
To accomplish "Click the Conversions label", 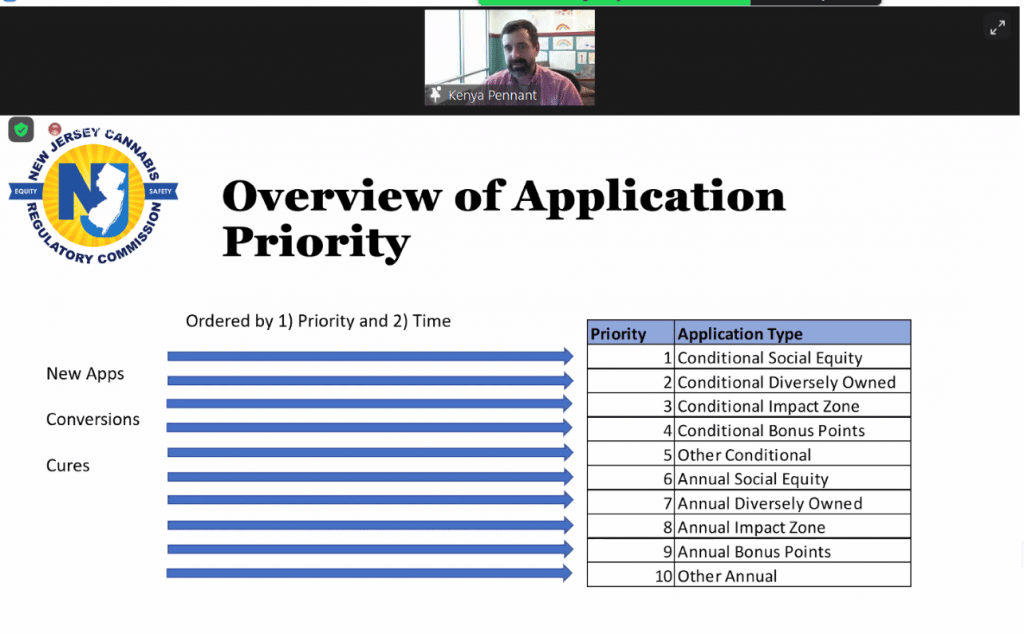I will [x=93, y=419].
